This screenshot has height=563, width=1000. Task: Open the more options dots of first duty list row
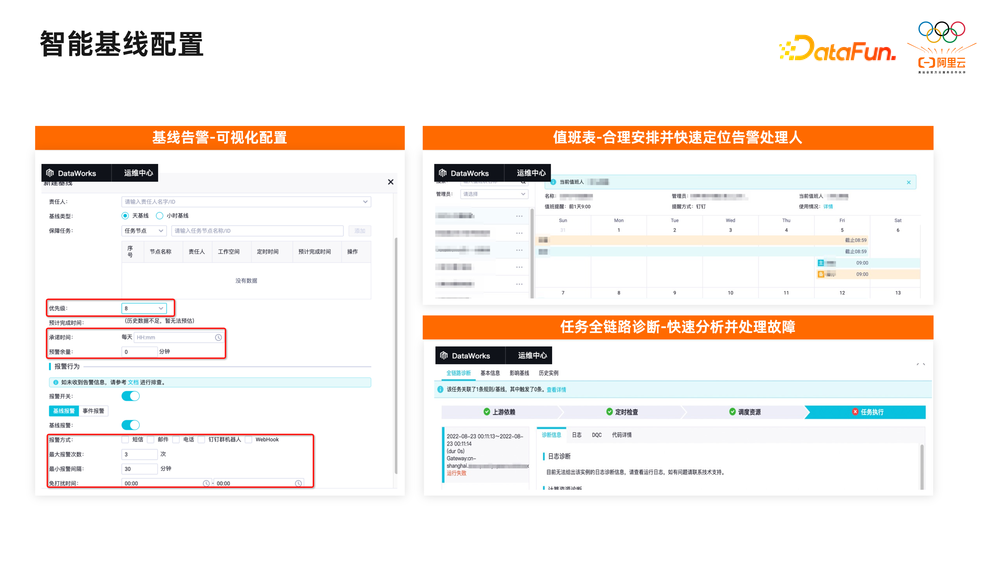click(519, 216)
